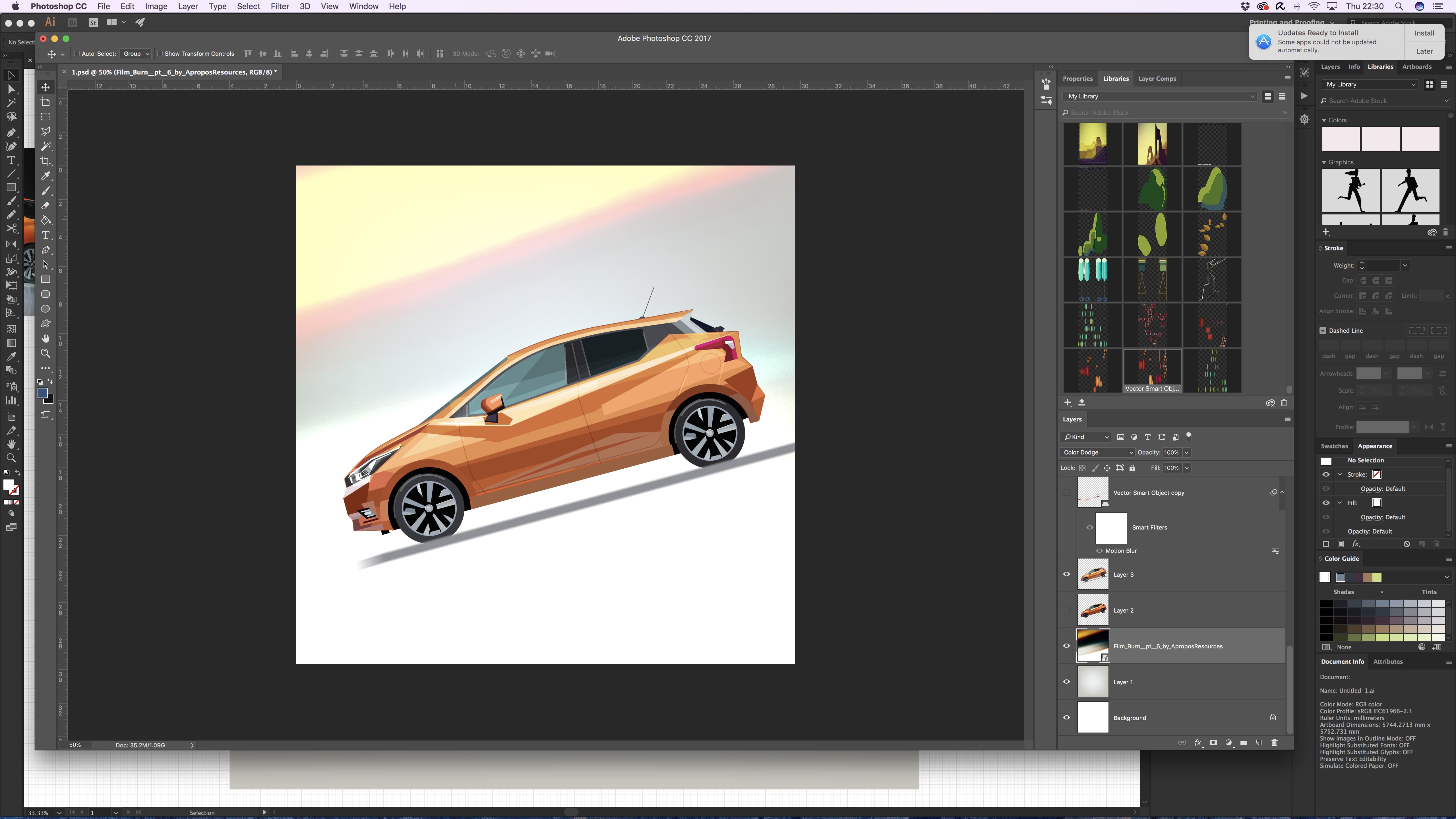Switch to the Attributes tab
The image size is (1456, 819).
1388,661
